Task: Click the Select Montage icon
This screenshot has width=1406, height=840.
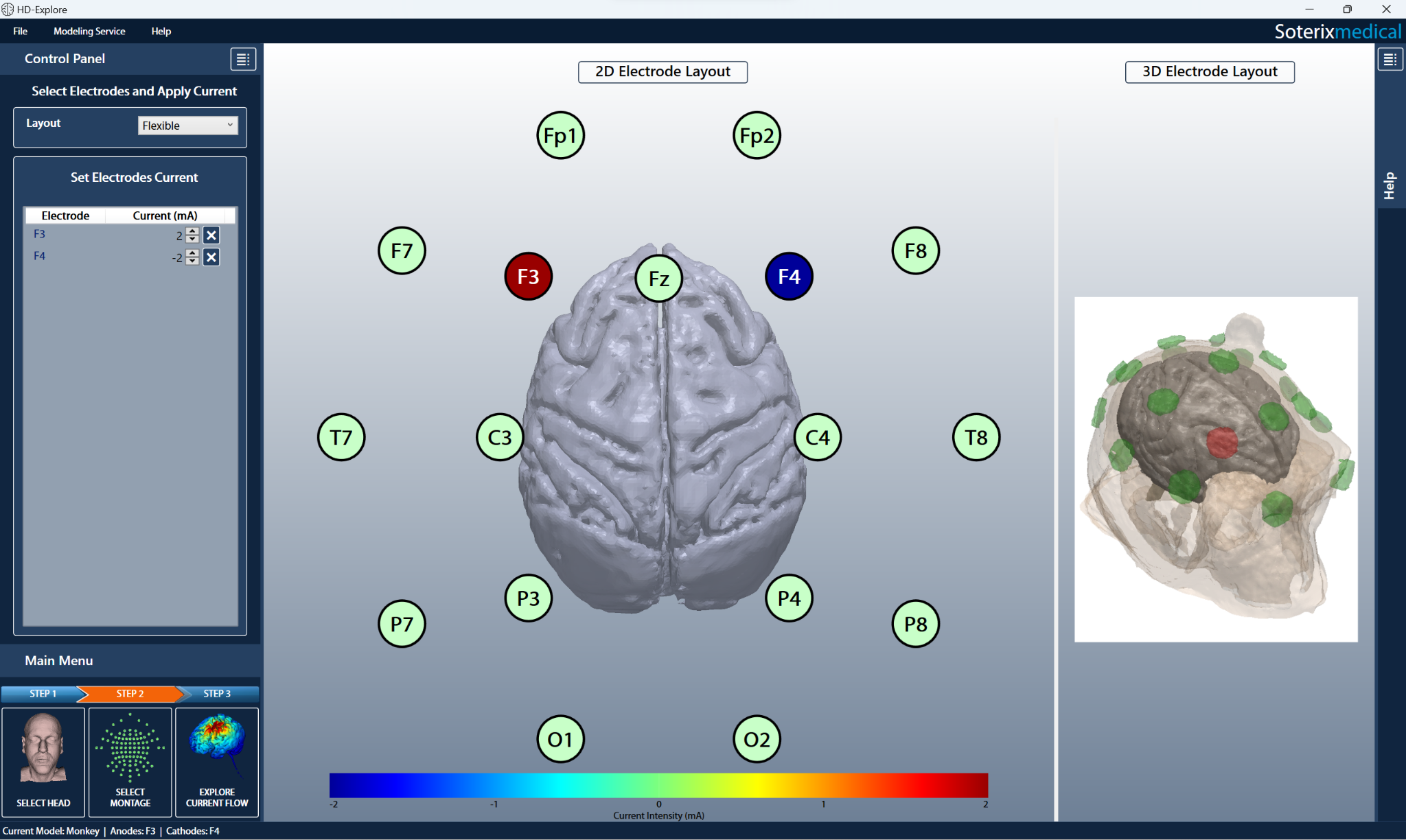Action: pos(130,762)
